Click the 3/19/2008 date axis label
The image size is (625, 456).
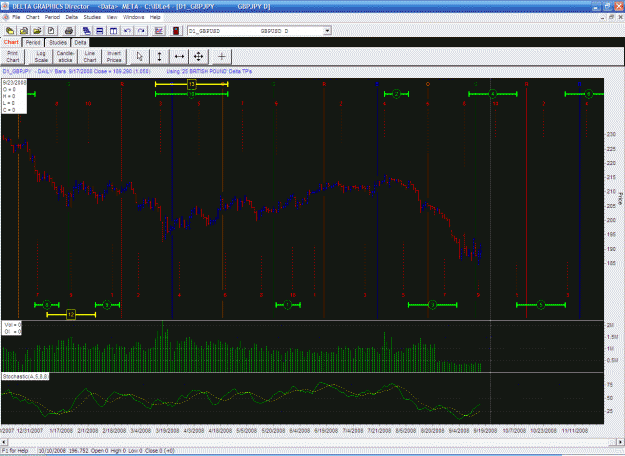click(167, 431)
